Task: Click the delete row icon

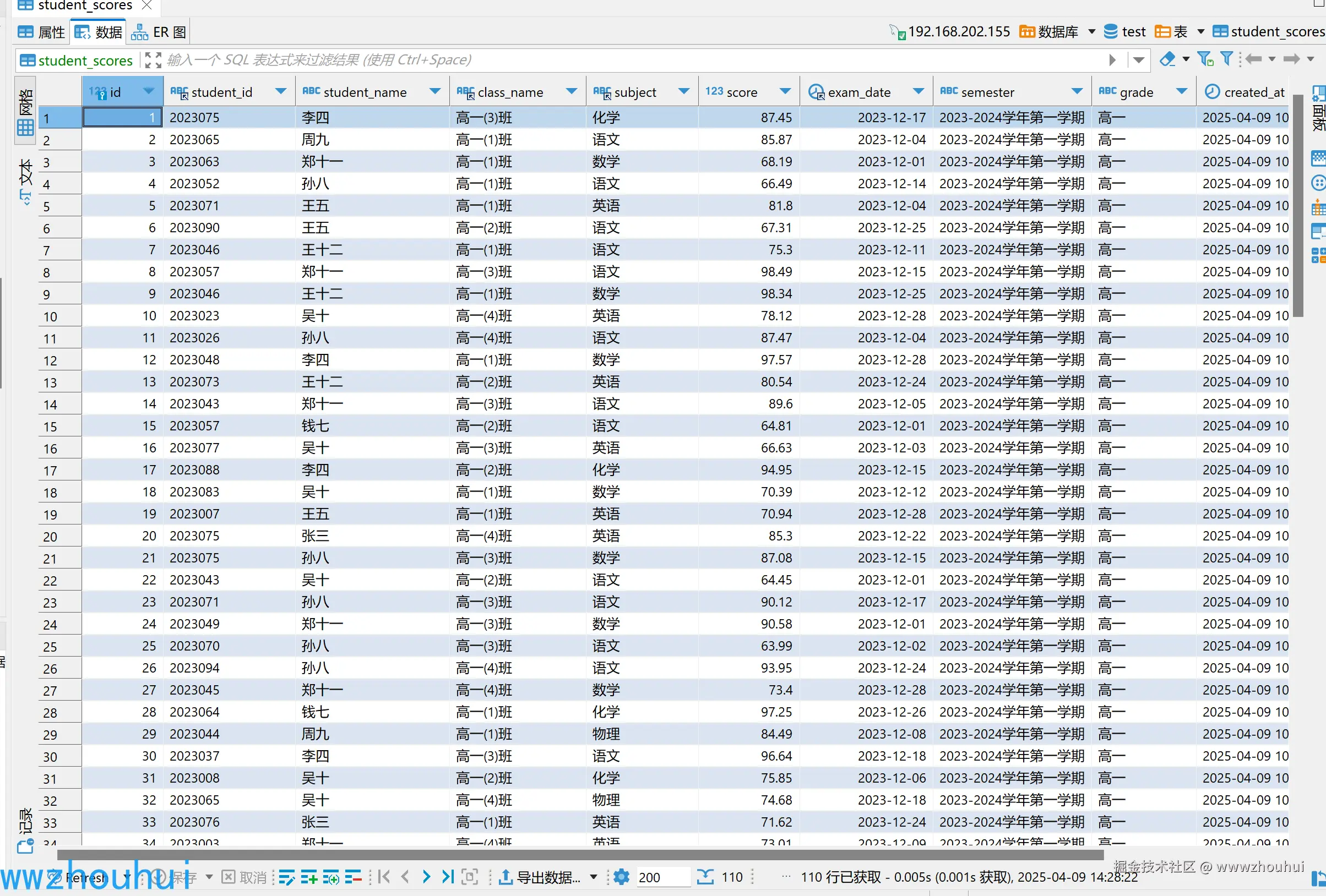Action: 353,877
